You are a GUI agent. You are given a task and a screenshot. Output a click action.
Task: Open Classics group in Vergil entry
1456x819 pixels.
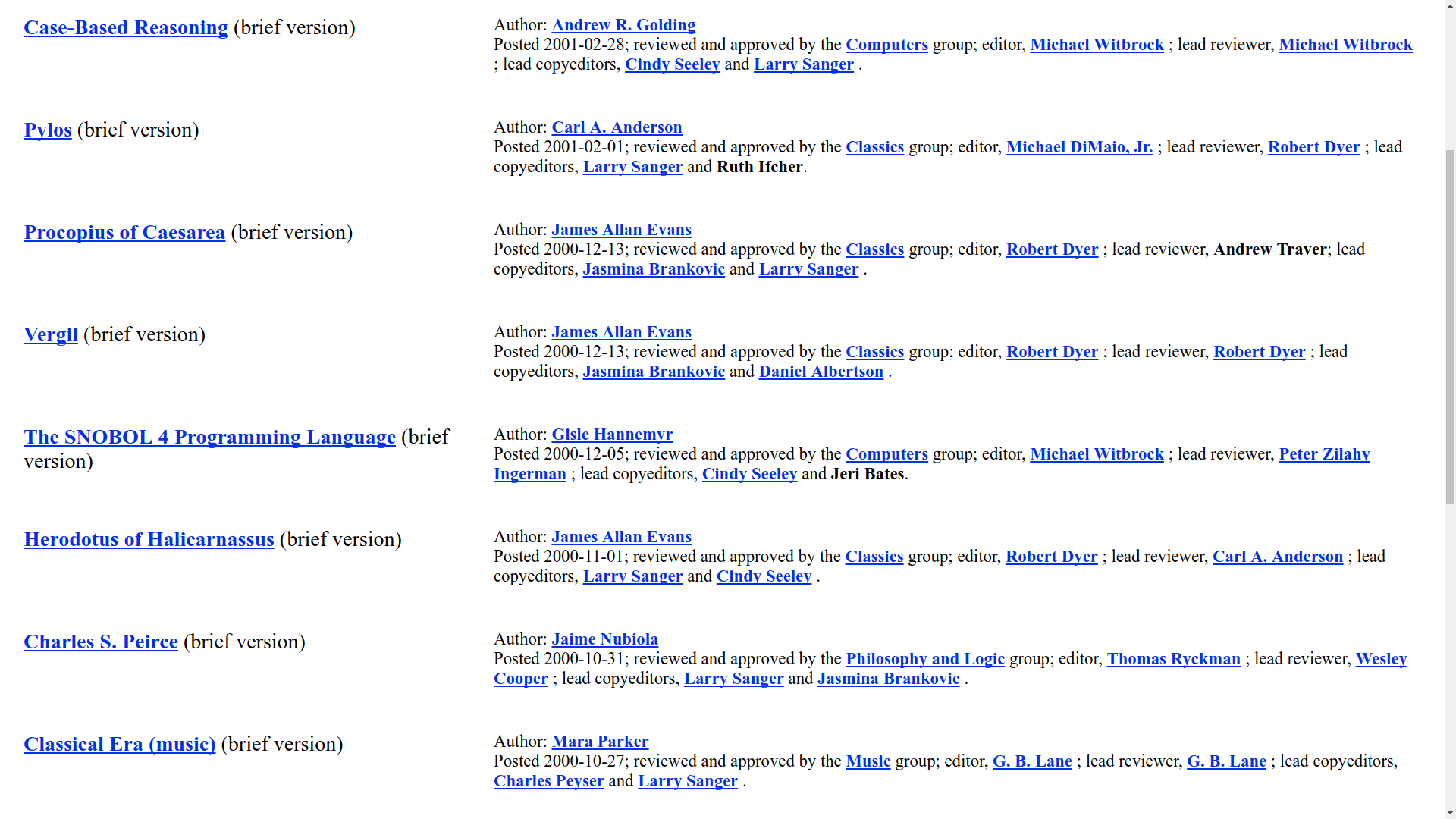(874, 352)
